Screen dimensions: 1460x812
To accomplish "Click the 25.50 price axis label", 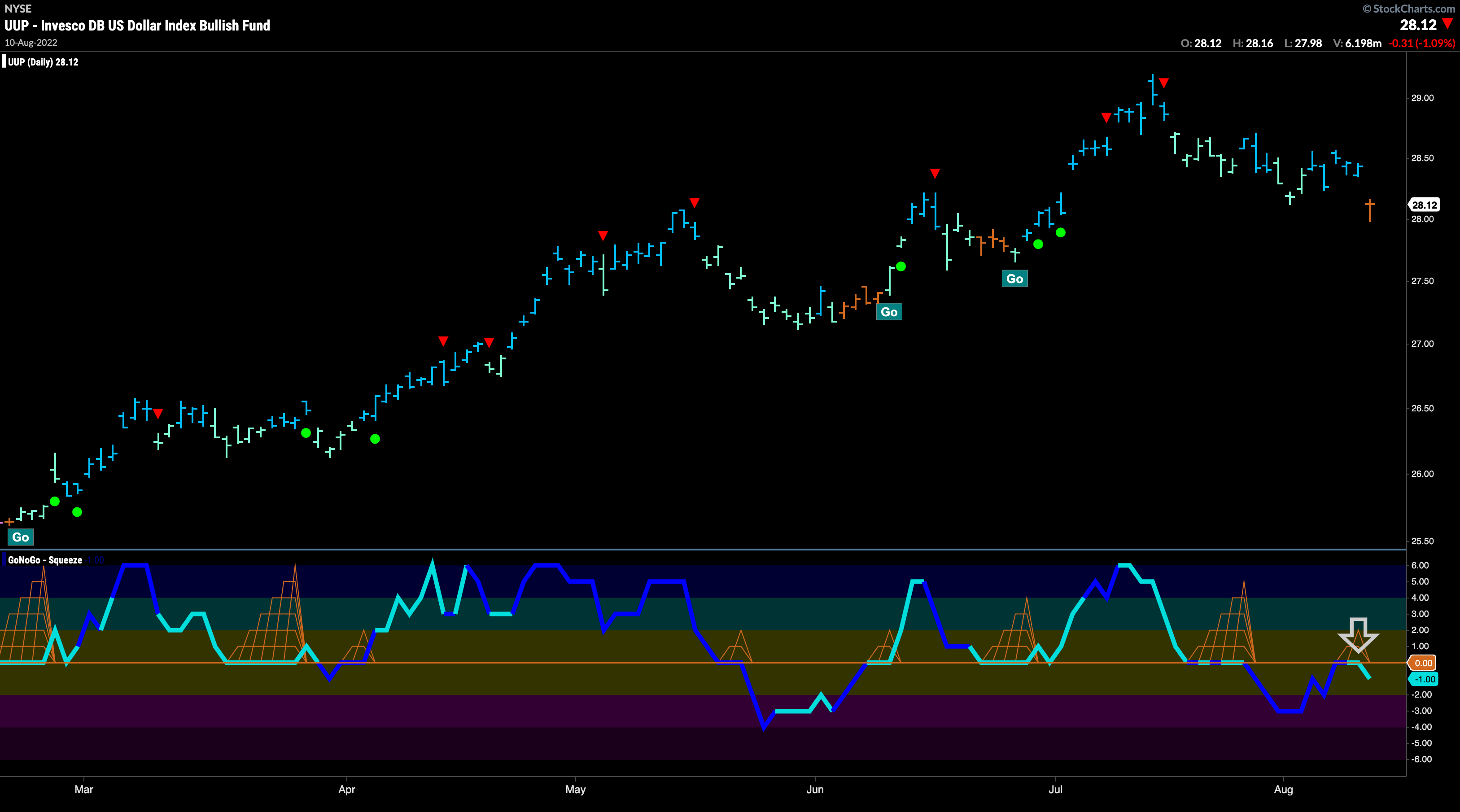I will coord(1423,541).
